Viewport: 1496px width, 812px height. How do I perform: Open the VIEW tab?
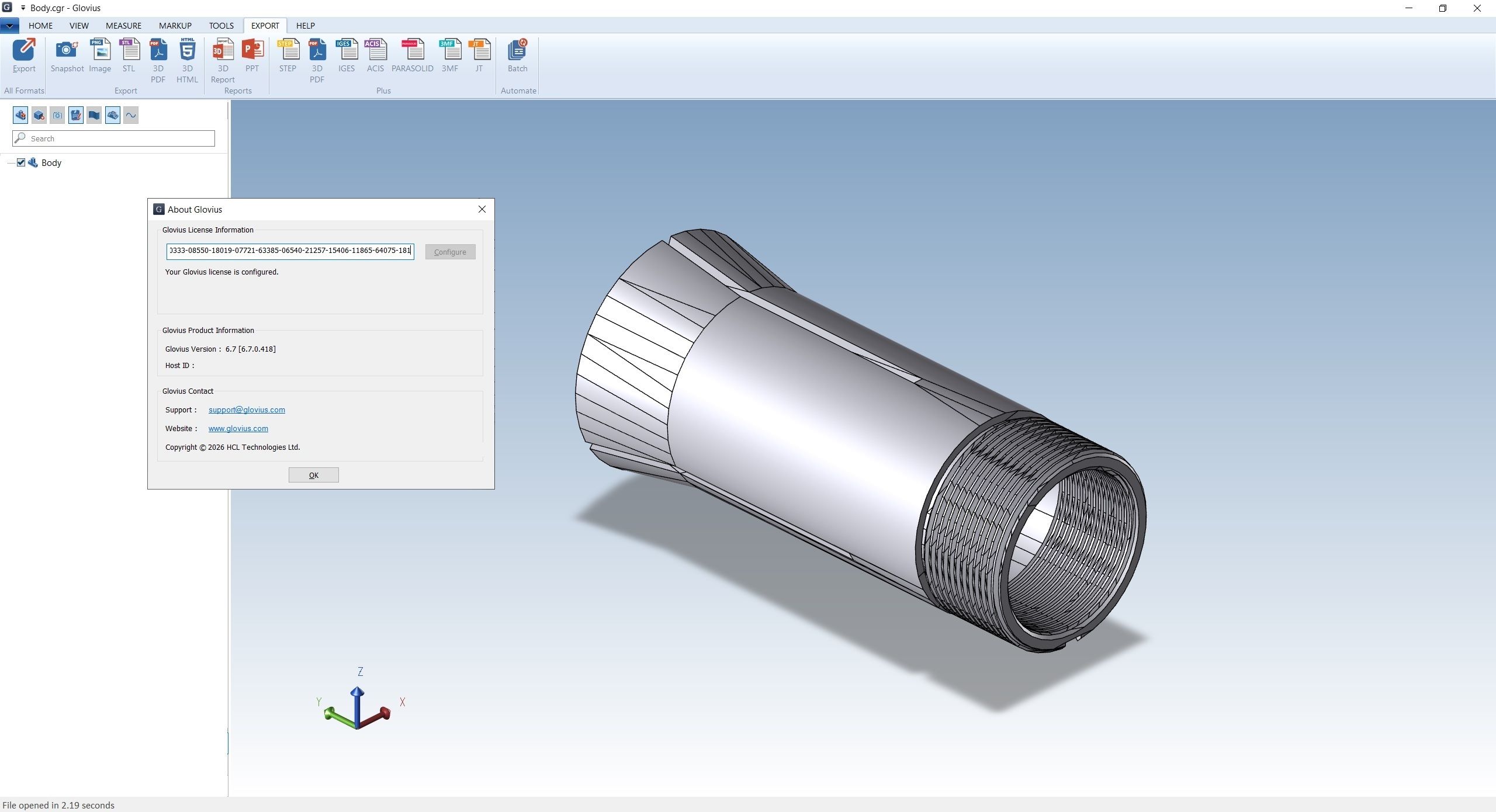pos(79,26)
